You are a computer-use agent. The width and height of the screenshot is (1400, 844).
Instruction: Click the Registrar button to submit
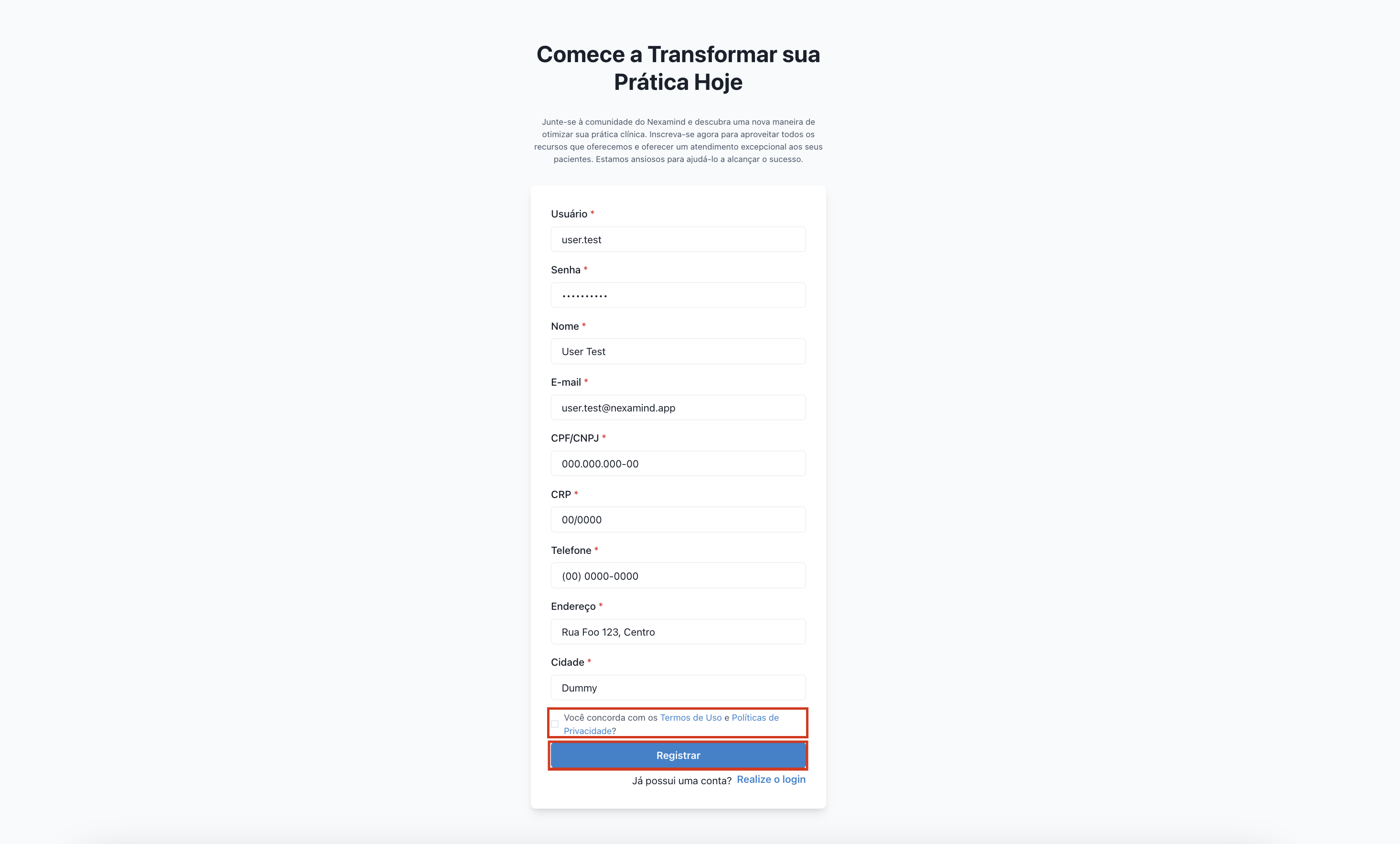(678, 756)
